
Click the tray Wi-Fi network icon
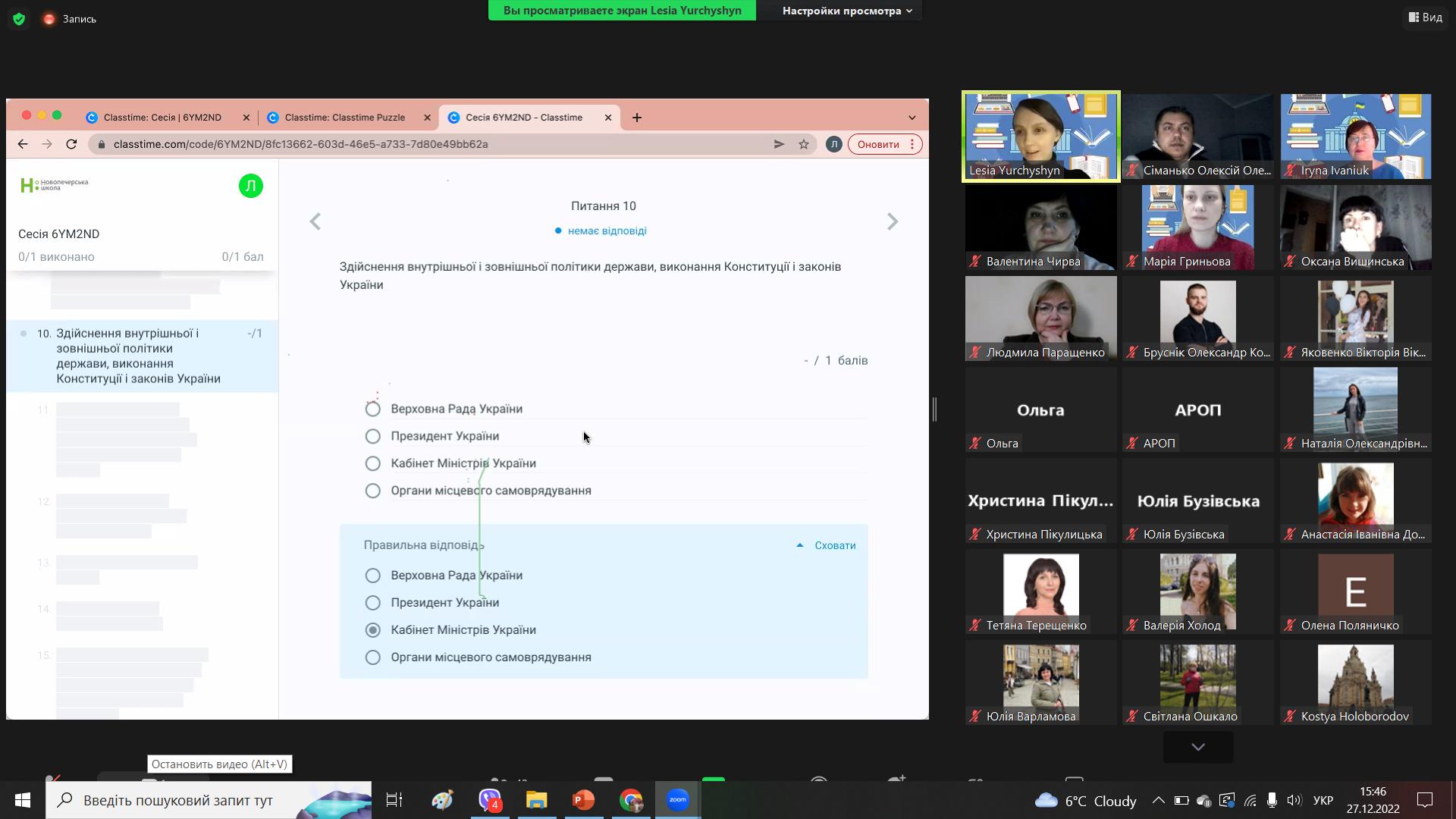1250,800
